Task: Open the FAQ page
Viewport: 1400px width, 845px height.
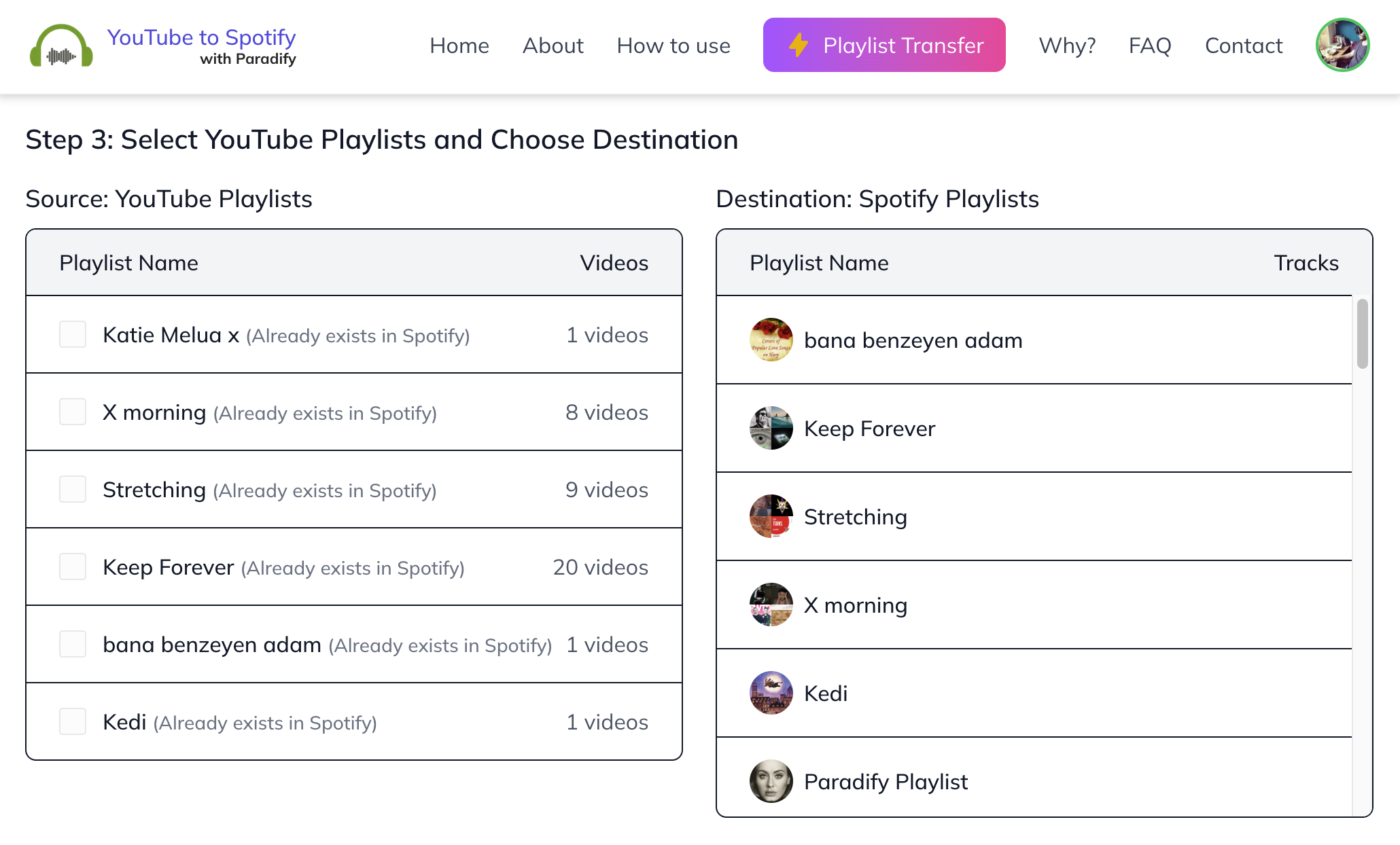Action: pos(1150,46)
